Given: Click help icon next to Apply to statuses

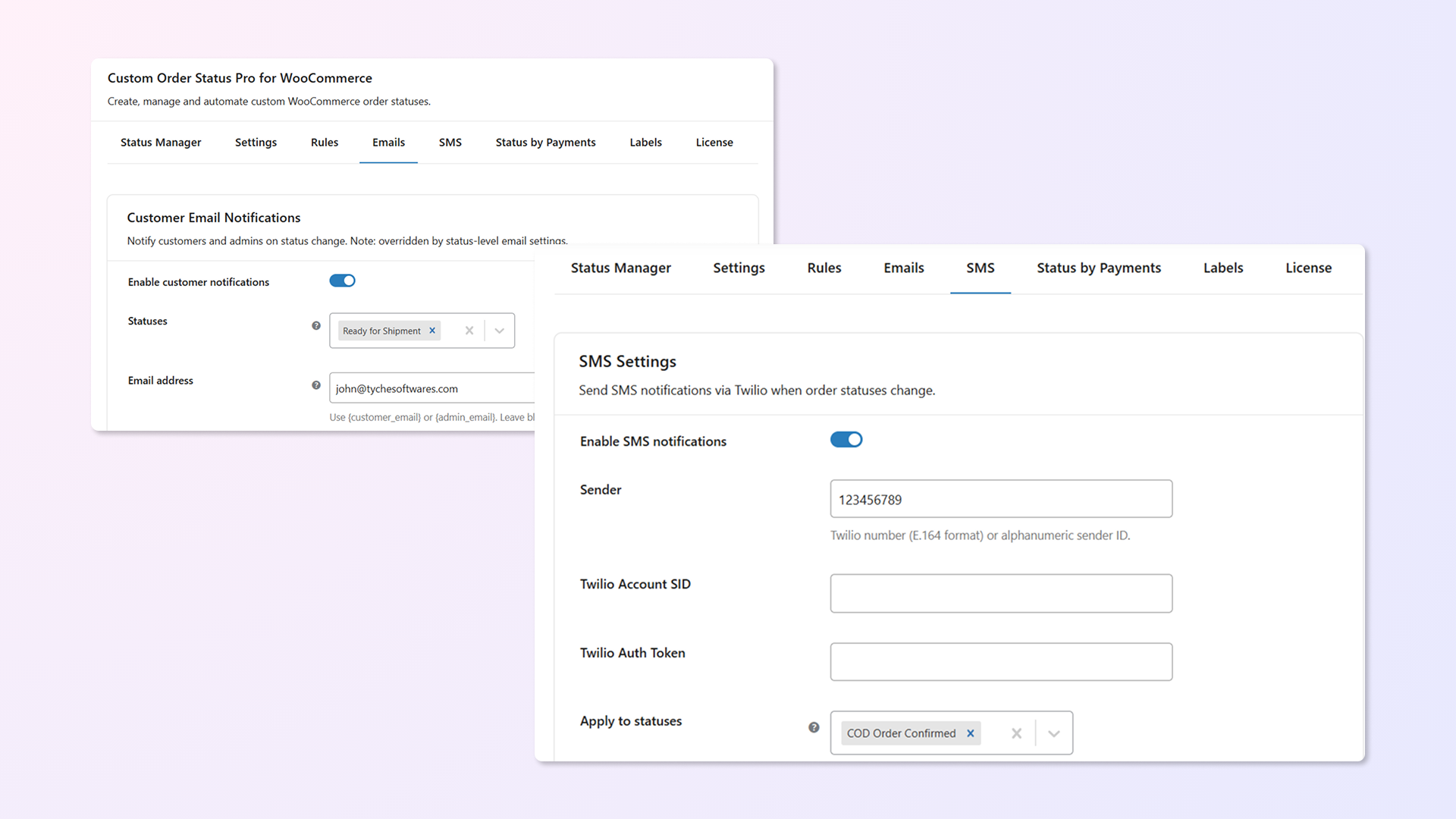Looking at the screenshot, I should click(x=814, y=727).
